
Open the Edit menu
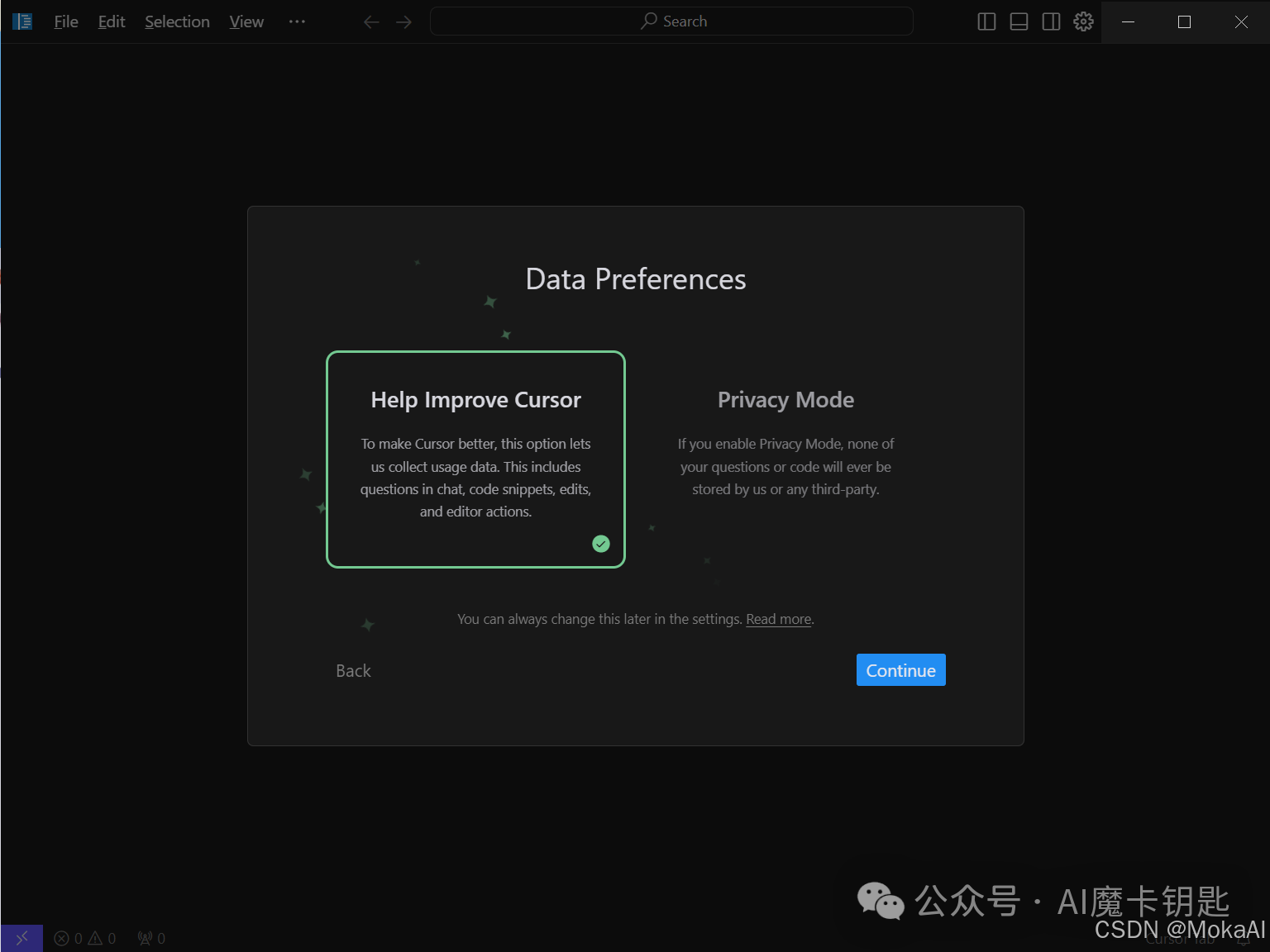click(112, 21)
